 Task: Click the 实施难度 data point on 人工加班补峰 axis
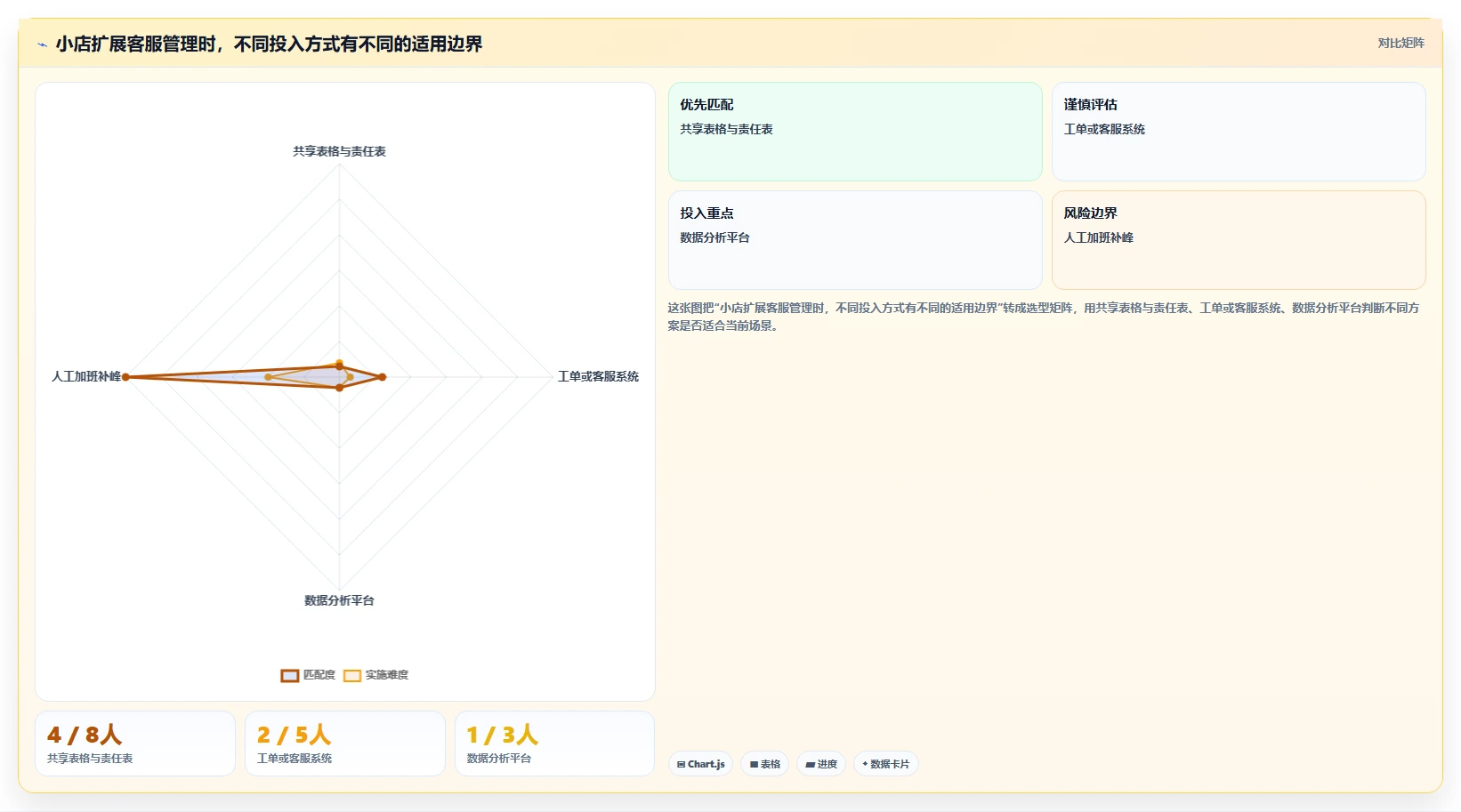click(x=268, y=377)
